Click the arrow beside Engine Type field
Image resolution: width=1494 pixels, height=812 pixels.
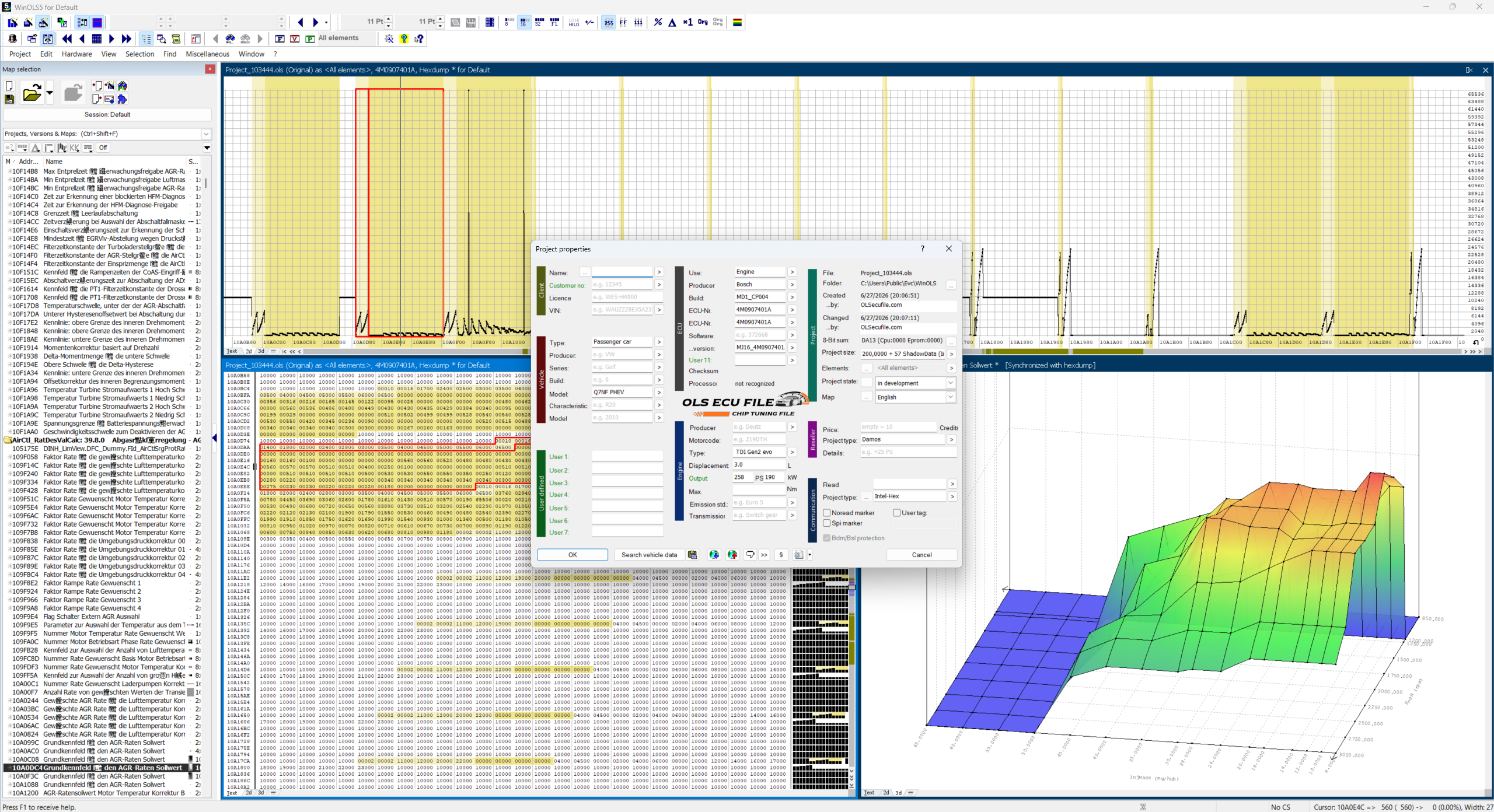click(x=792, y=452)
